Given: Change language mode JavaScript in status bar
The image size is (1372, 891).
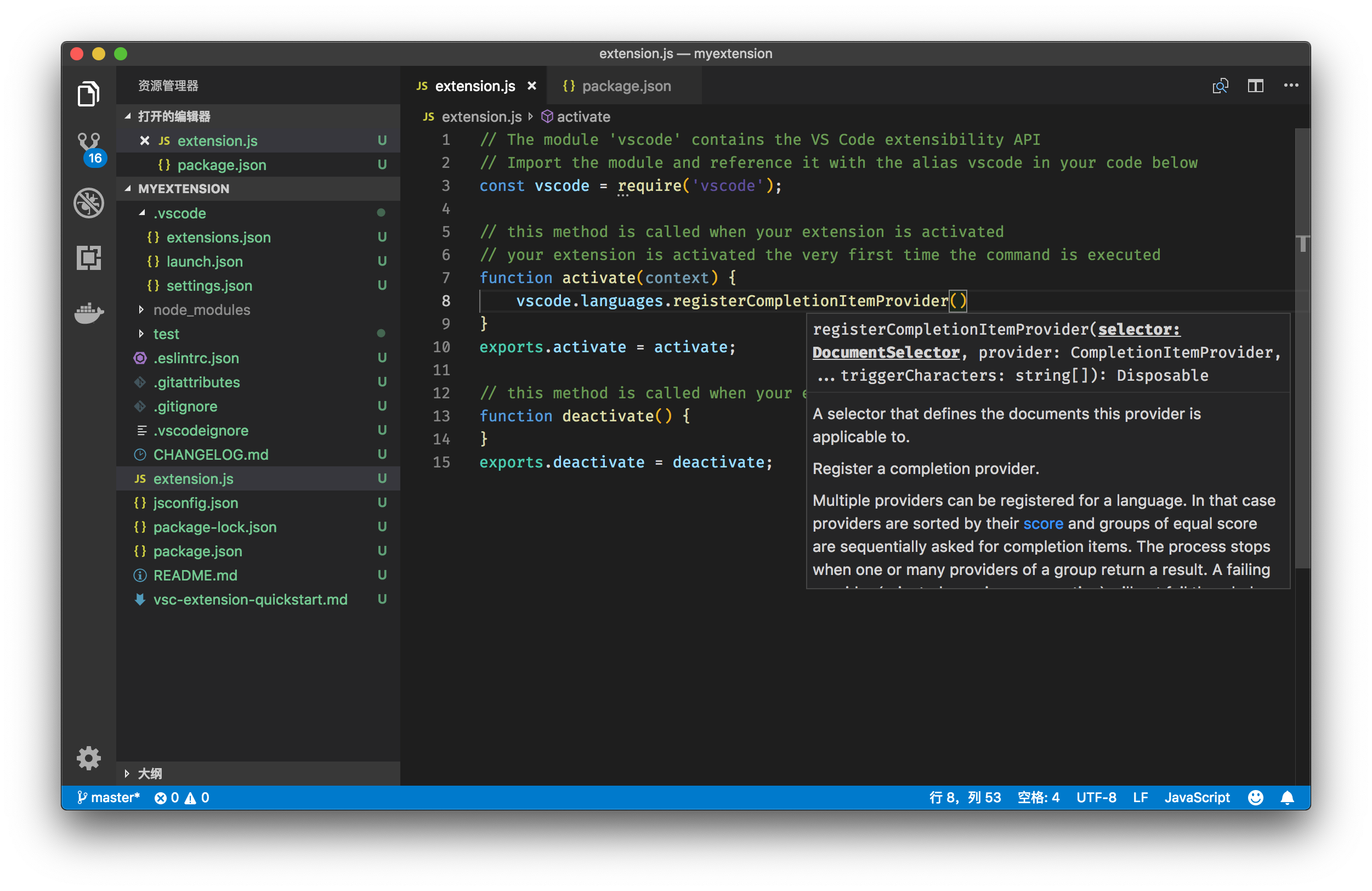Looking at the screenshot, I should [x=1196, y=798].
